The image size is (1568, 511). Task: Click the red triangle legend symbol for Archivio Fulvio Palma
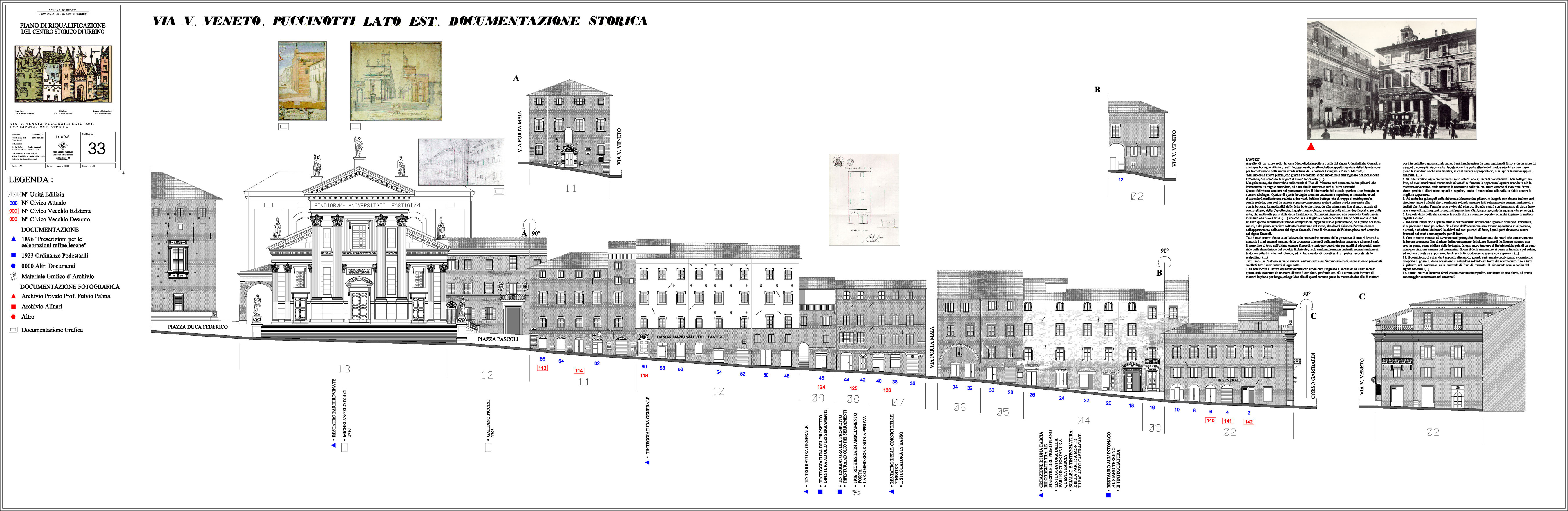point(13,296)
